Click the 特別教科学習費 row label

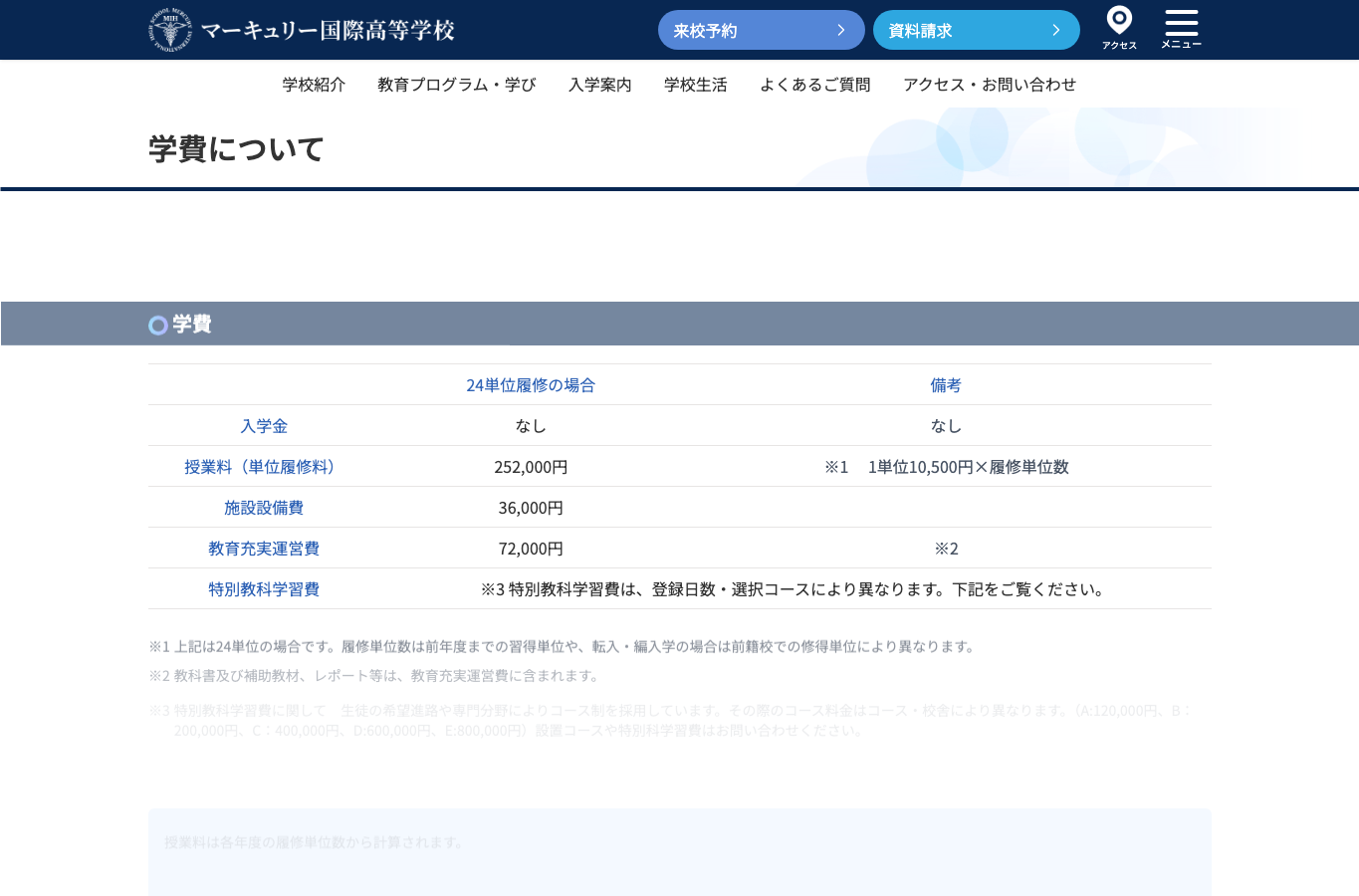[x=264, y=589]
